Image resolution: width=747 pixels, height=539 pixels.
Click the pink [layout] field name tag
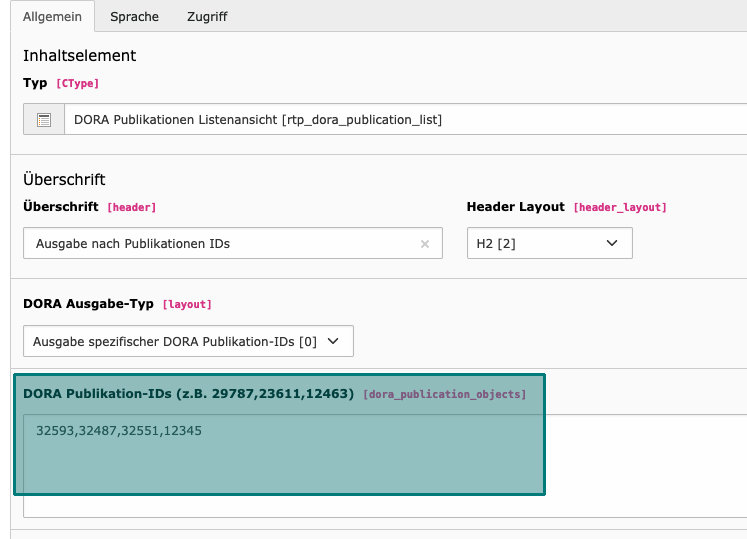coord(187,305)
